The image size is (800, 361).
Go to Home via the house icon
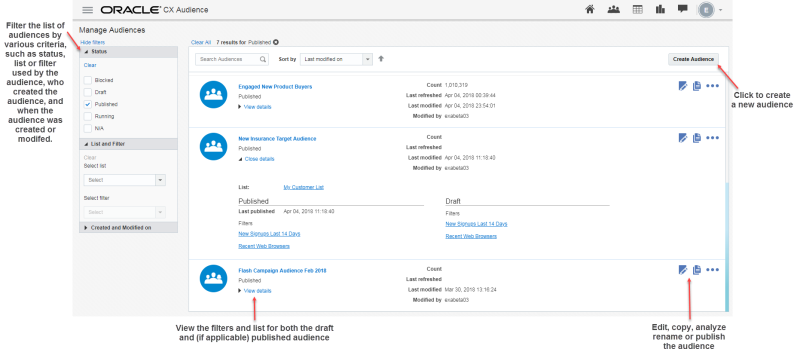click(590, 9)
